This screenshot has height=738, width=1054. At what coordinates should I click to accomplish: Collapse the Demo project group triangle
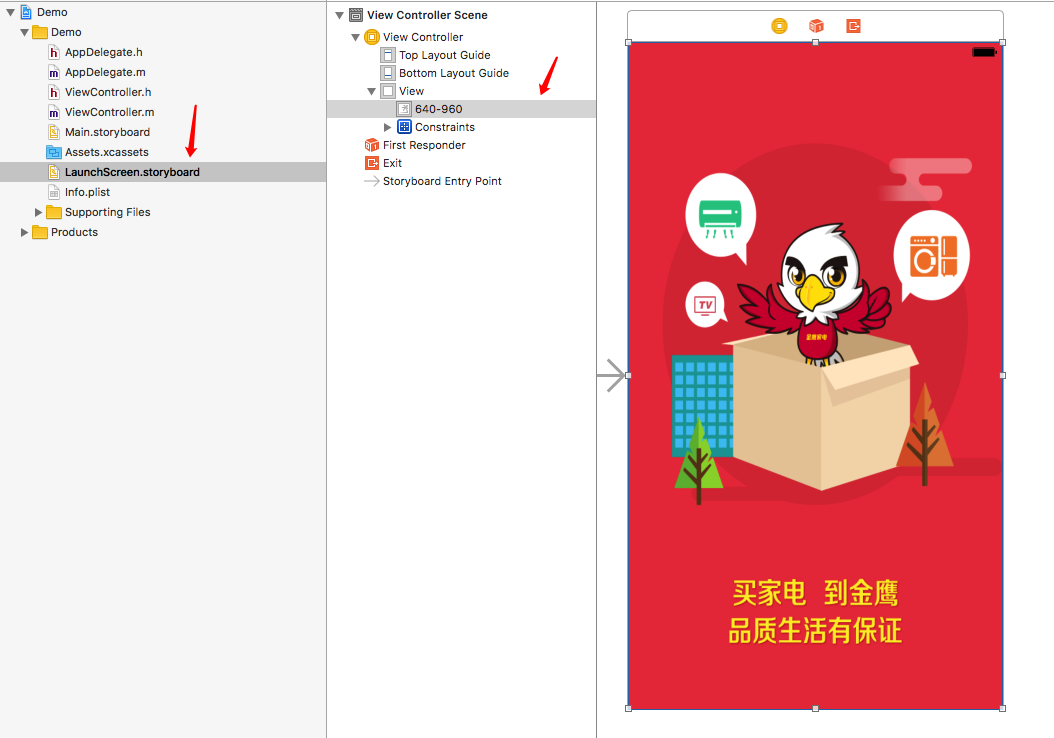coord(24,31)
